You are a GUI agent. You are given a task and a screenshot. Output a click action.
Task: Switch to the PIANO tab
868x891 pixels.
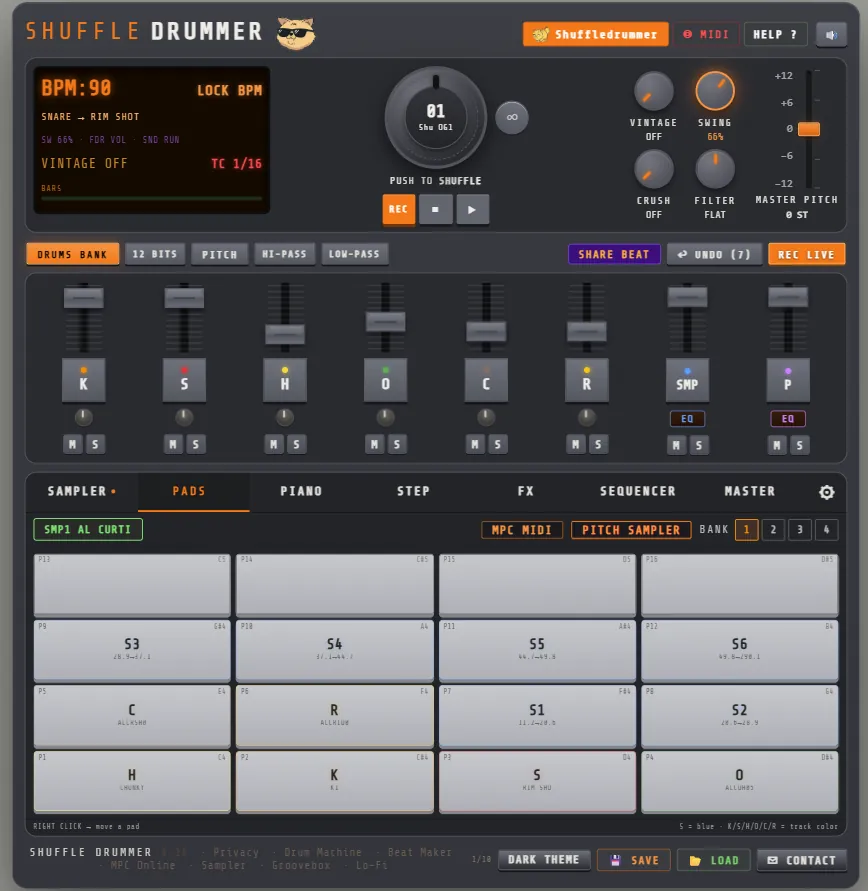(301, 492)
